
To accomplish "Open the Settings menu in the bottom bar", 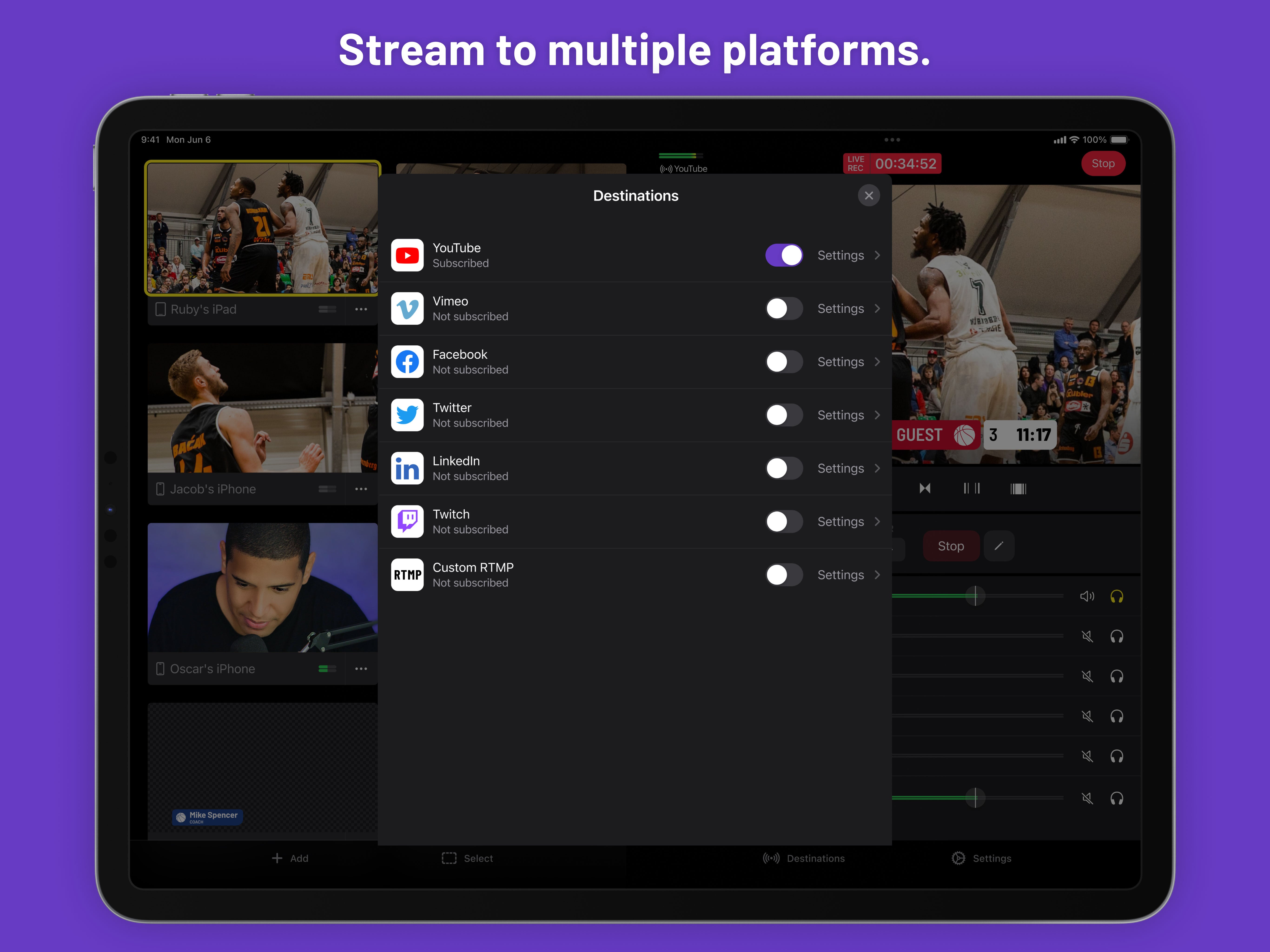I will 982,858.
